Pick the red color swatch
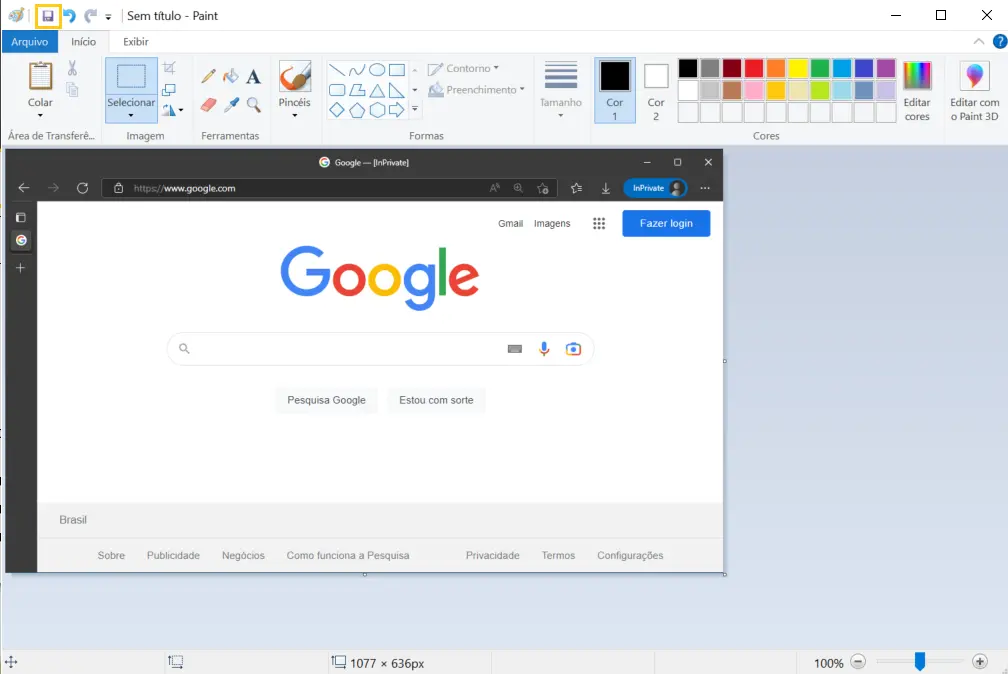 pyautogui.click(x=754, y=68)
